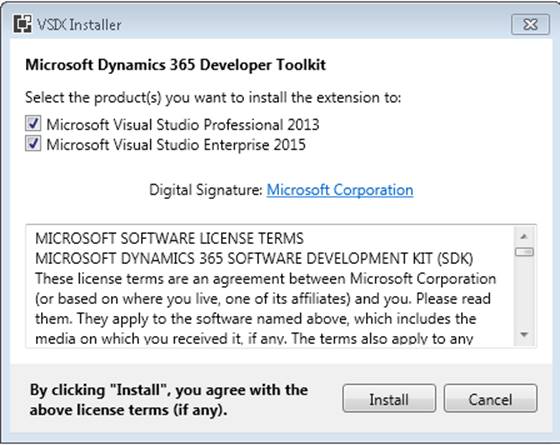The image size is (560, 445).
Task: Click the "MICROSOFT SOFTWARE LICENSE TERMS" line
Action: click(169, 238)
